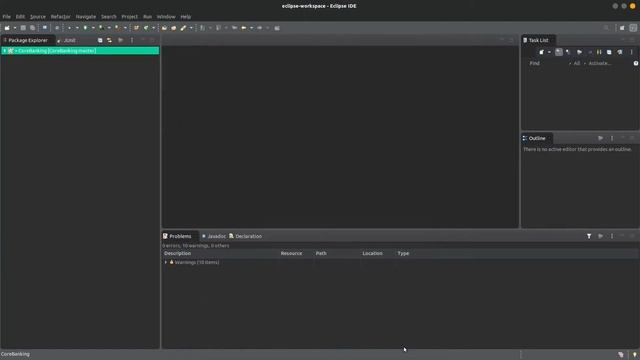
Task: Open a Terminal via the blue terminal icon
Action: (45, 28)
